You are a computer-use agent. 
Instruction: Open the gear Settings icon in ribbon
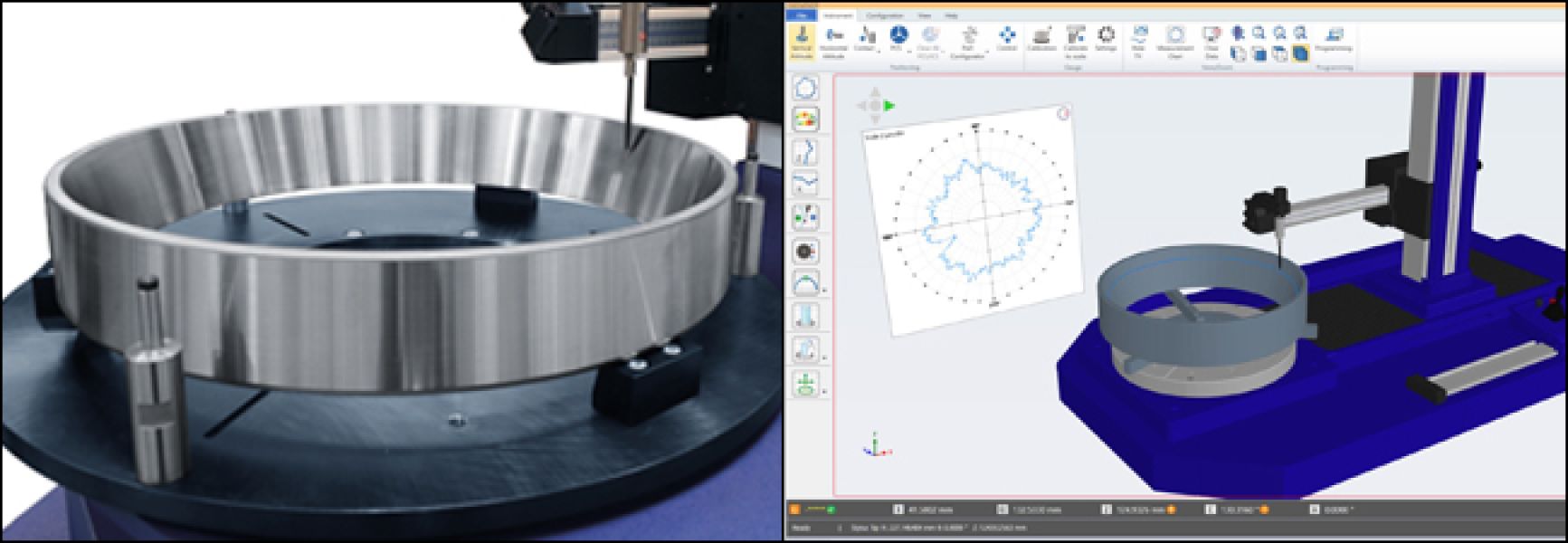pyautogui.click(x=1106, y=37)
